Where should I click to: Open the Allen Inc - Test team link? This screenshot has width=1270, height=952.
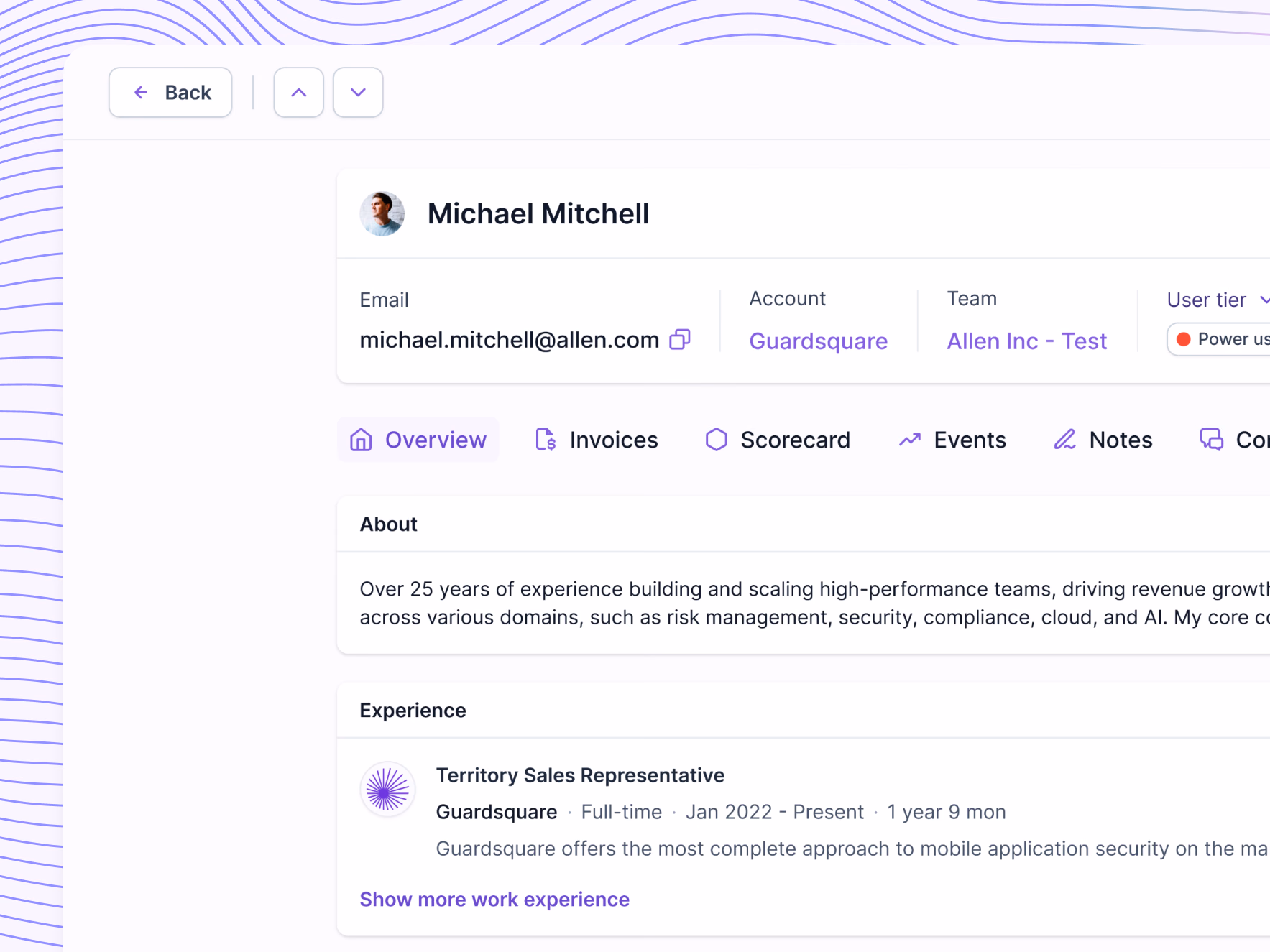coord(1026,341)
